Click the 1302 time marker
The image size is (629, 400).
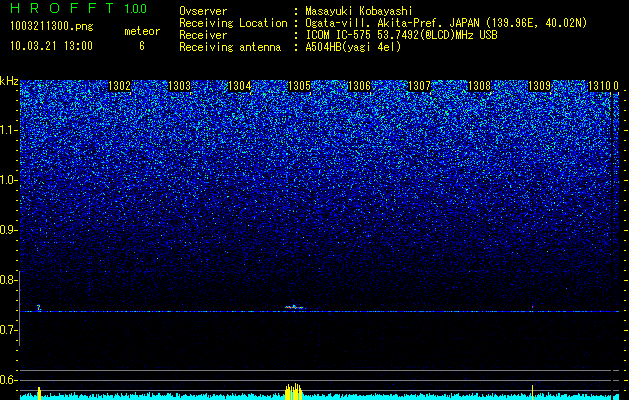coord(120,86)
